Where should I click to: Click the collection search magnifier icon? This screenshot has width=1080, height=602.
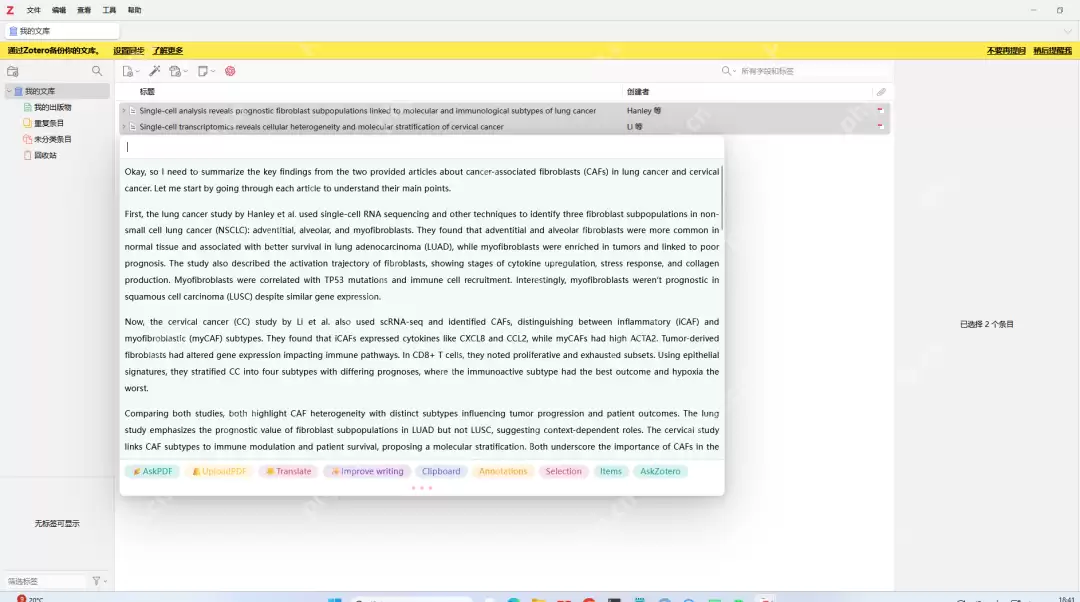click(97, 71)
